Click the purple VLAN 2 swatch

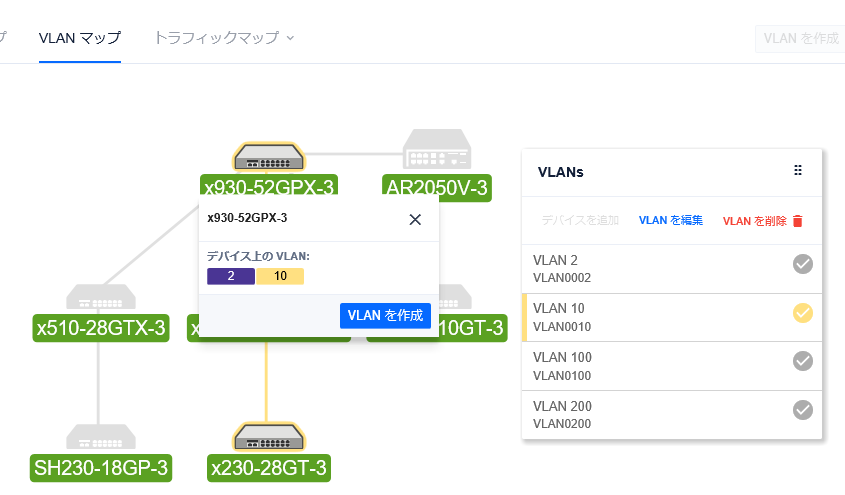point(231,276)
